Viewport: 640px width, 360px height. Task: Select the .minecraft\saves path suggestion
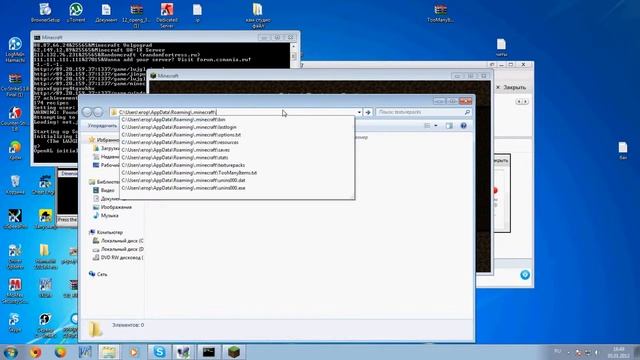[x=237, y=150]
